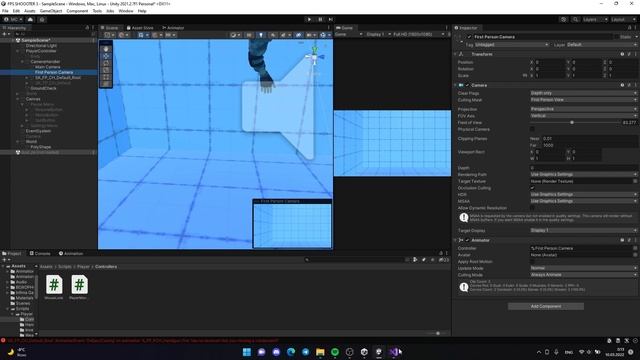Select the Scale tool in Scene overlay
This screenshot has width=640, height=360.
coord(106,70)
